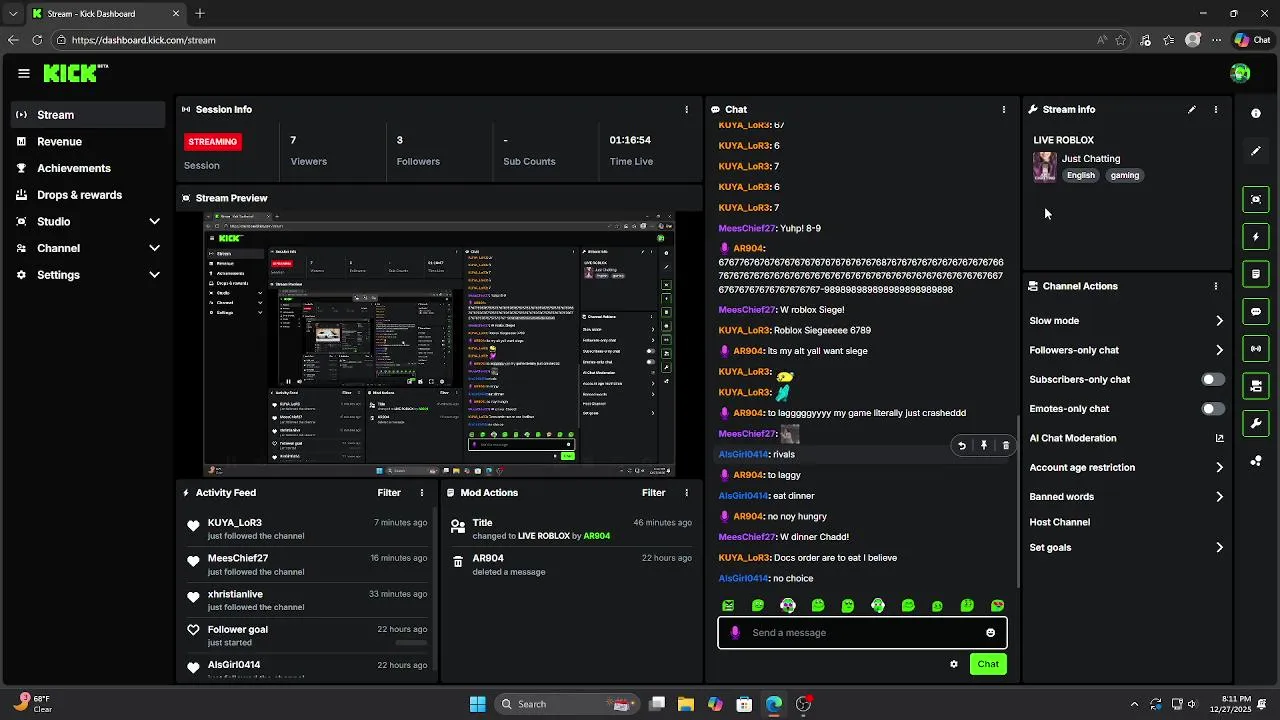Image resolution: width=1280 pixels, height=720 pixels.
Task: Delete the AlsGirl0414 rivals message with the trash icon
Action: pos(1006,446)
